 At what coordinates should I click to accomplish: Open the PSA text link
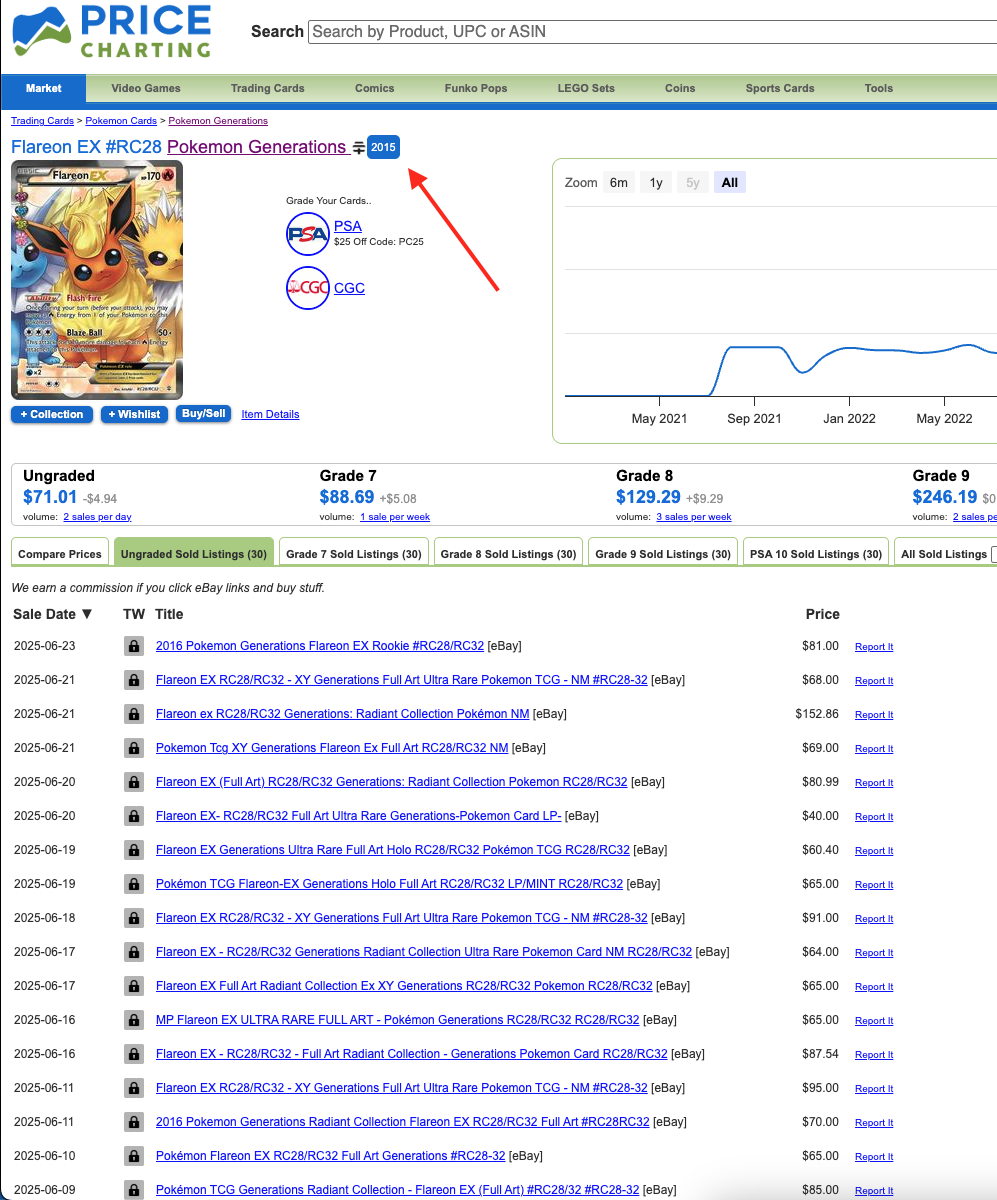click(348, 226)
